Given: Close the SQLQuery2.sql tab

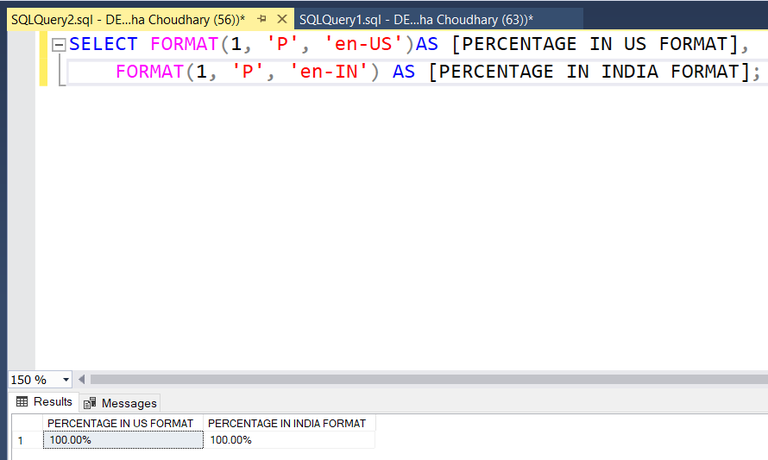Looking at the screenshot, I should (x=282, y=19).
